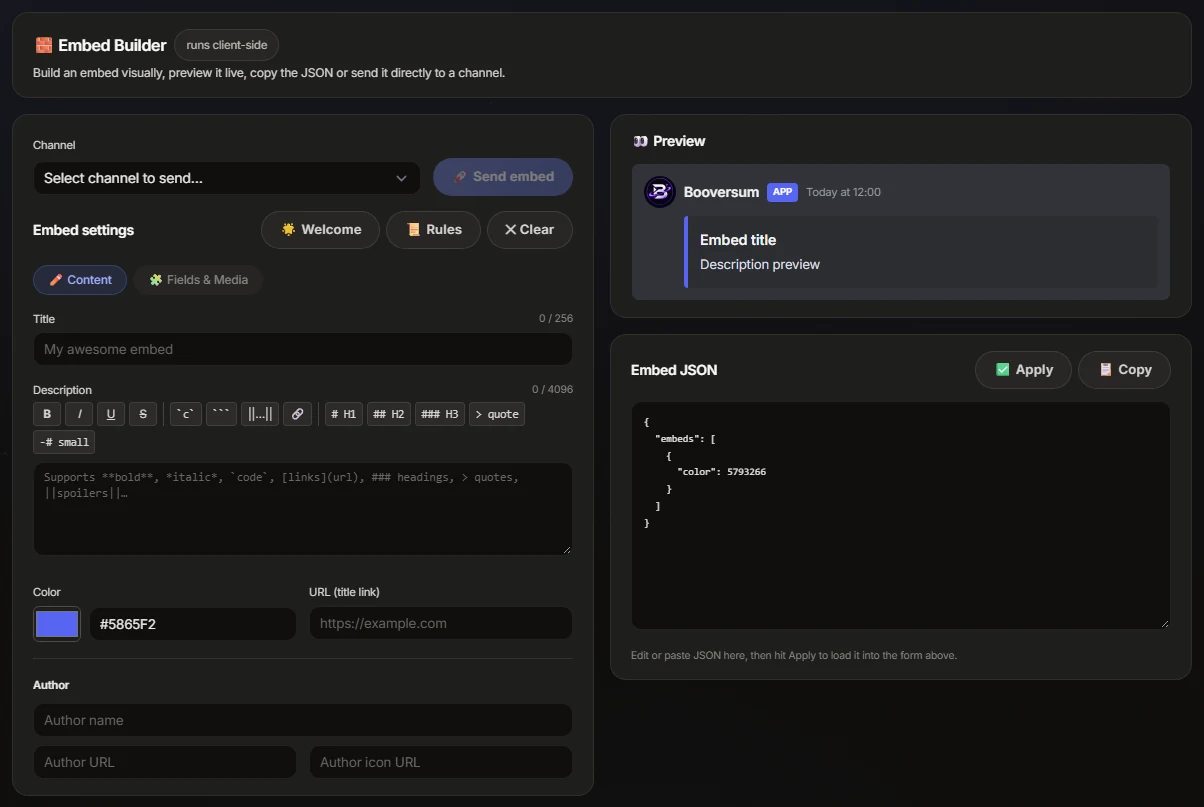Switch to Fields & Media tab
The image size is (1204, 807).
[198, 280]
